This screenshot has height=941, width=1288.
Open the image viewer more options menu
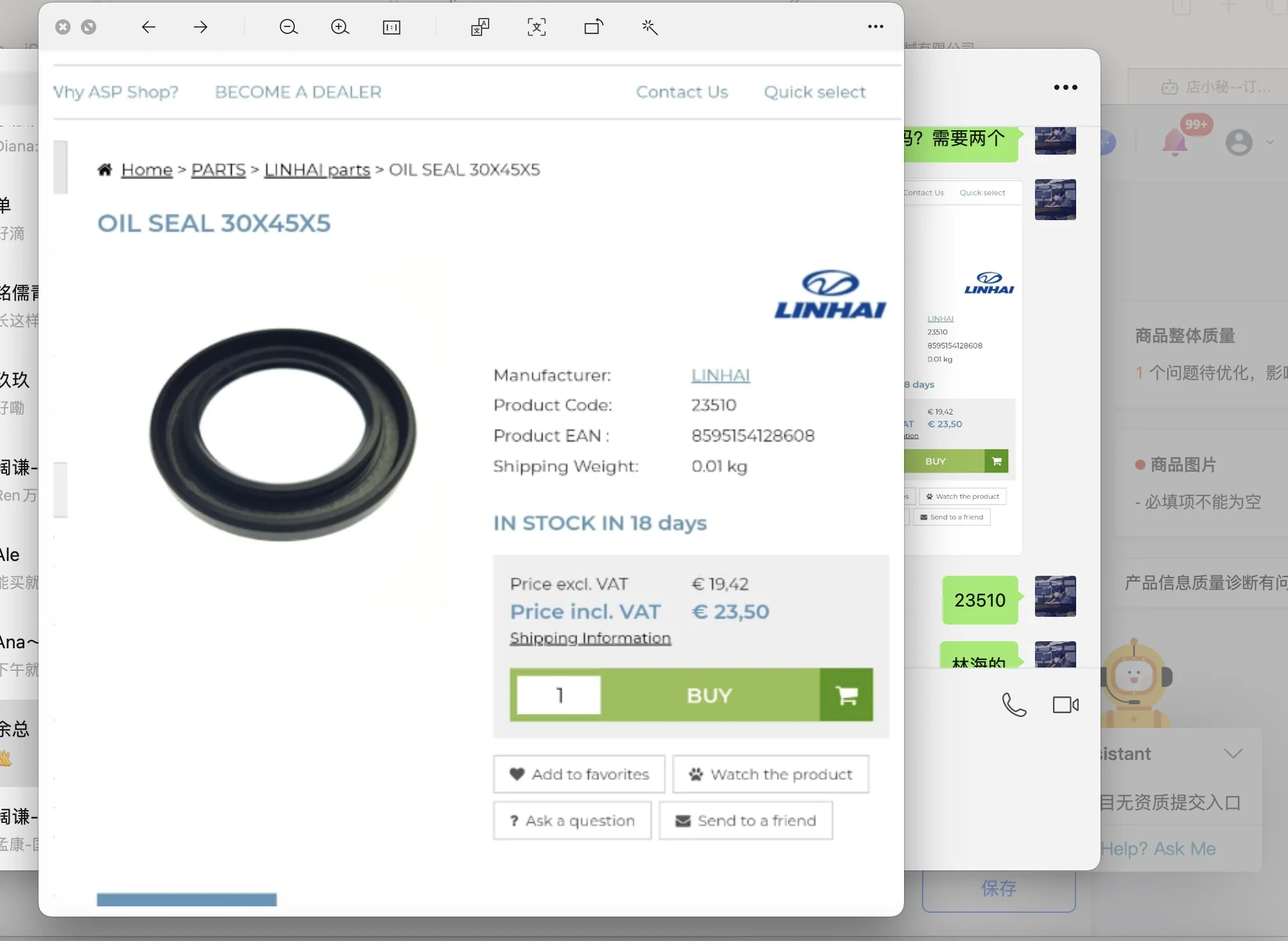pos(875,27)
